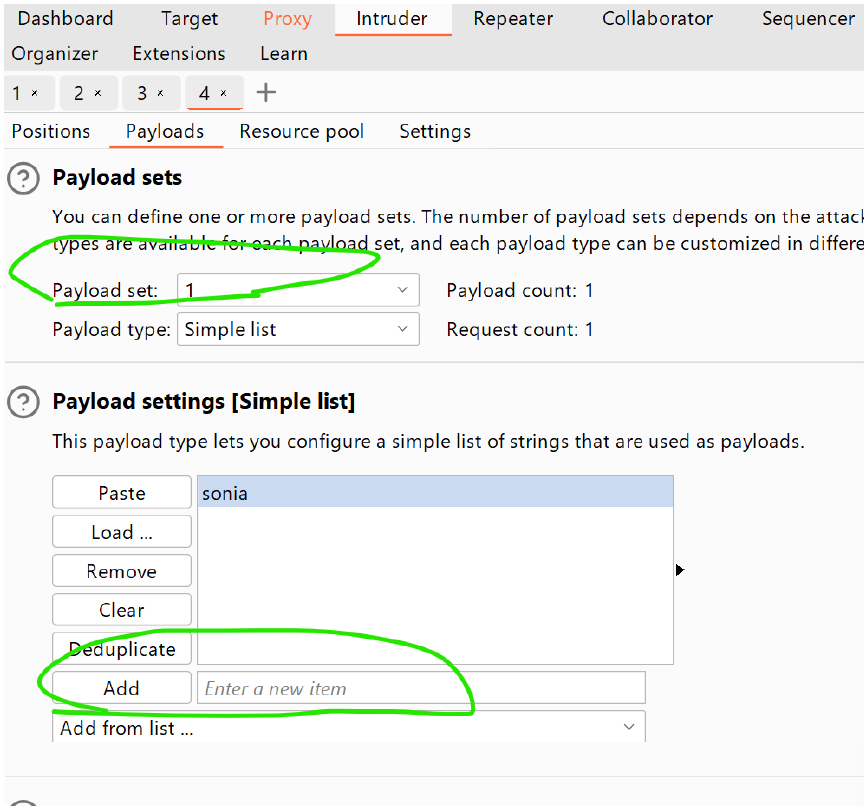Open the Sequencer tab
The width and height of the screenshot is (868, 810).
click(x=808, y=18)
